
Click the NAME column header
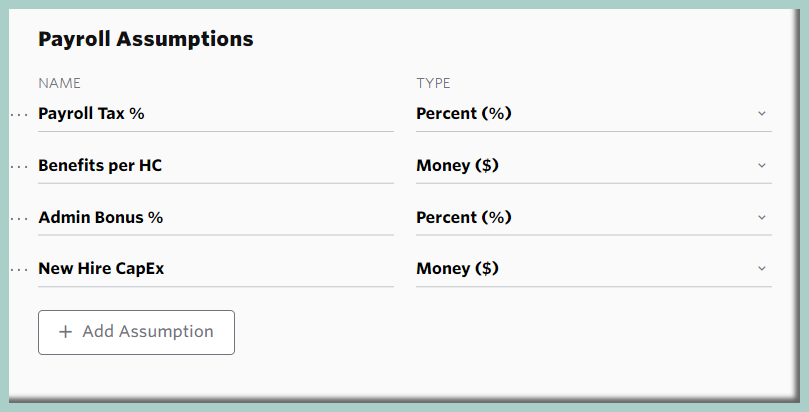point(59,83)
